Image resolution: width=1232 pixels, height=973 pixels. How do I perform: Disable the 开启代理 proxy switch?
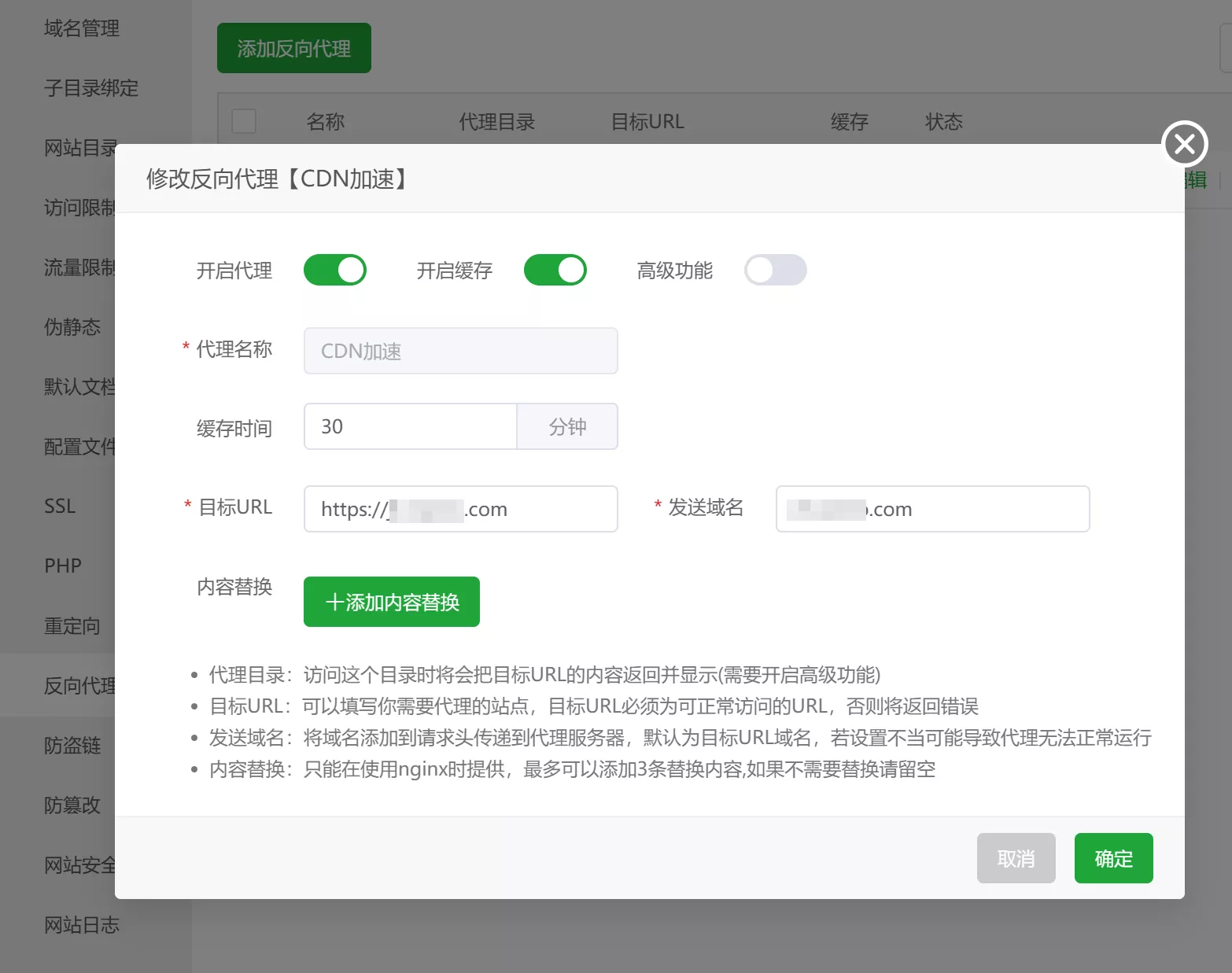335,270
